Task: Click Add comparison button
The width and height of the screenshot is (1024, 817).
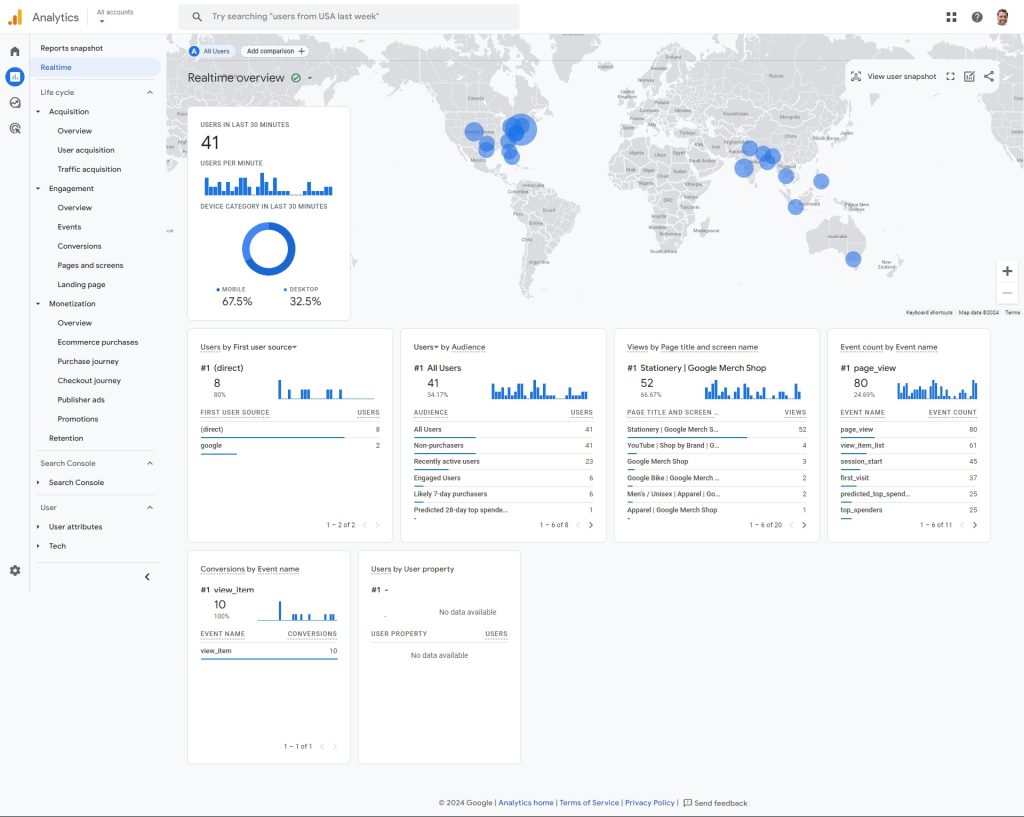Action: tap(275, 51)
